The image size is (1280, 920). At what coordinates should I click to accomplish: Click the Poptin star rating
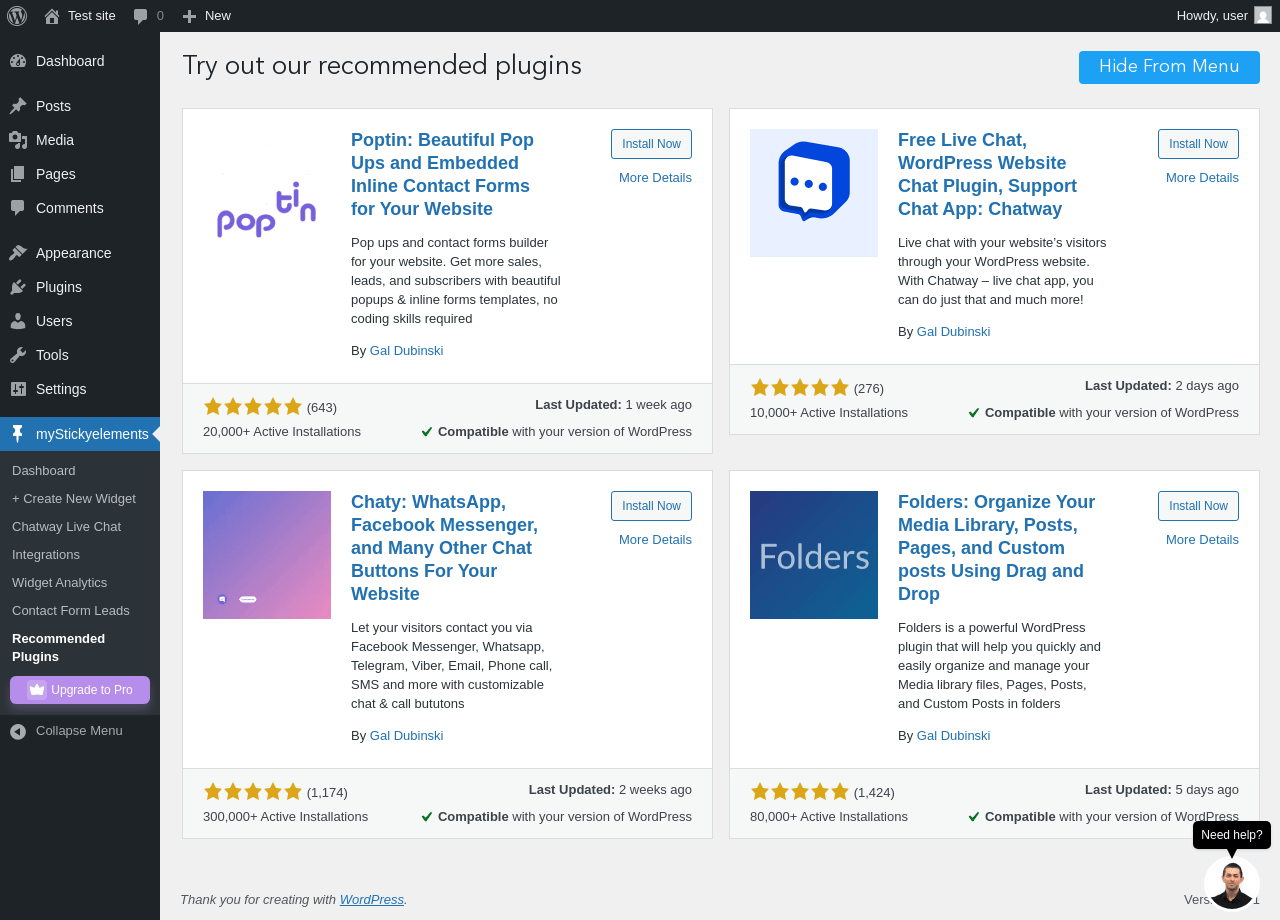click(x=252, y=407)
